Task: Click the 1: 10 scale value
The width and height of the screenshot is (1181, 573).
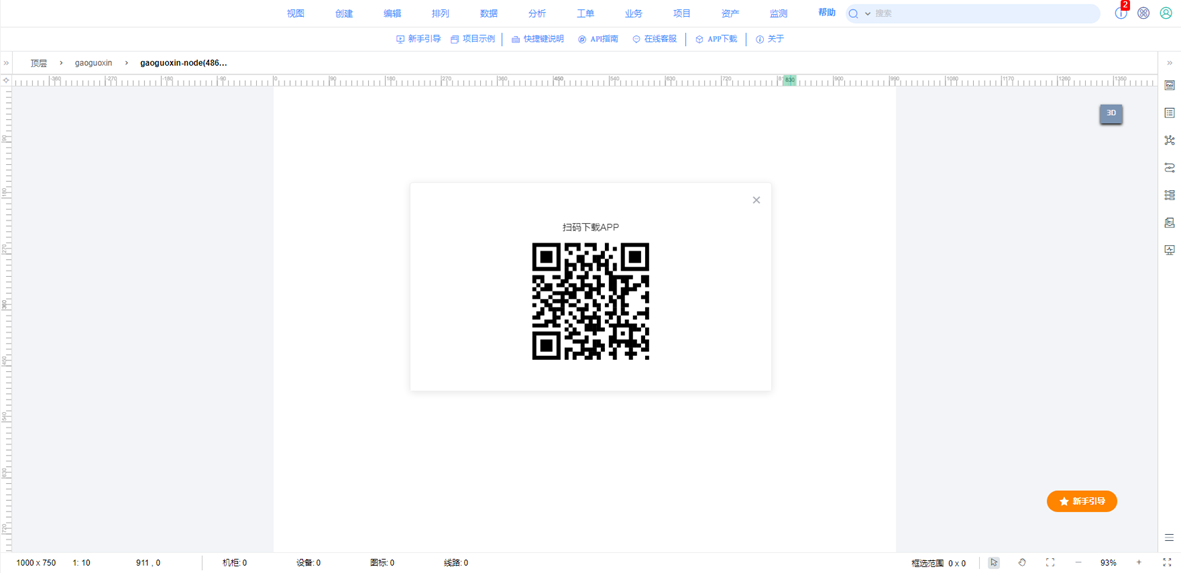Action: pos(81,563)
